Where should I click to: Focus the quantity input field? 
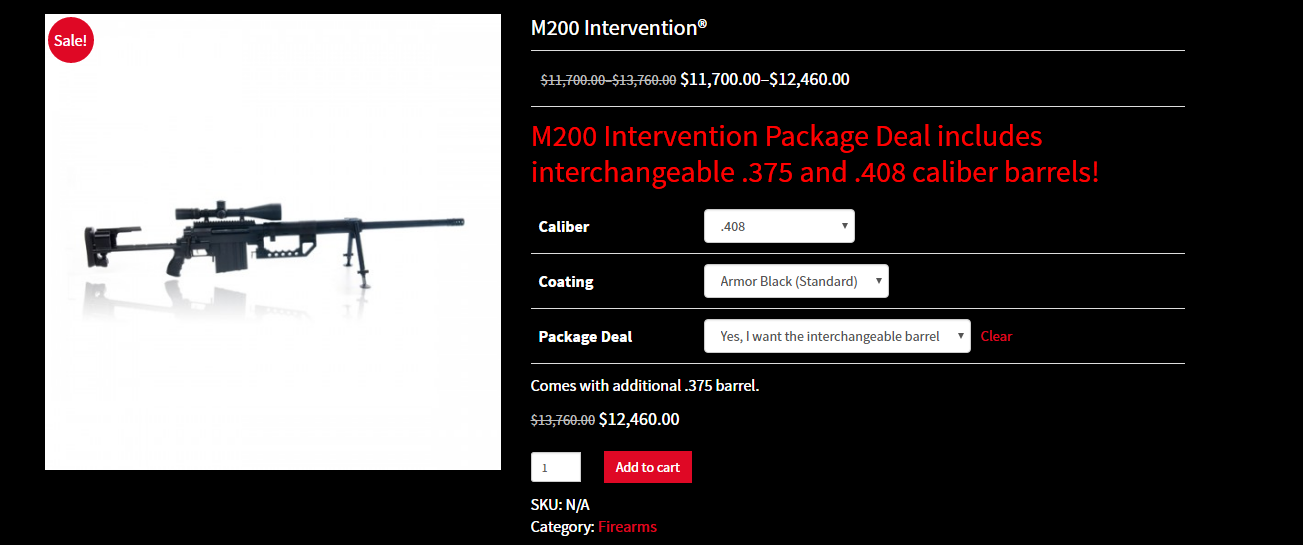tap(556, 467)
